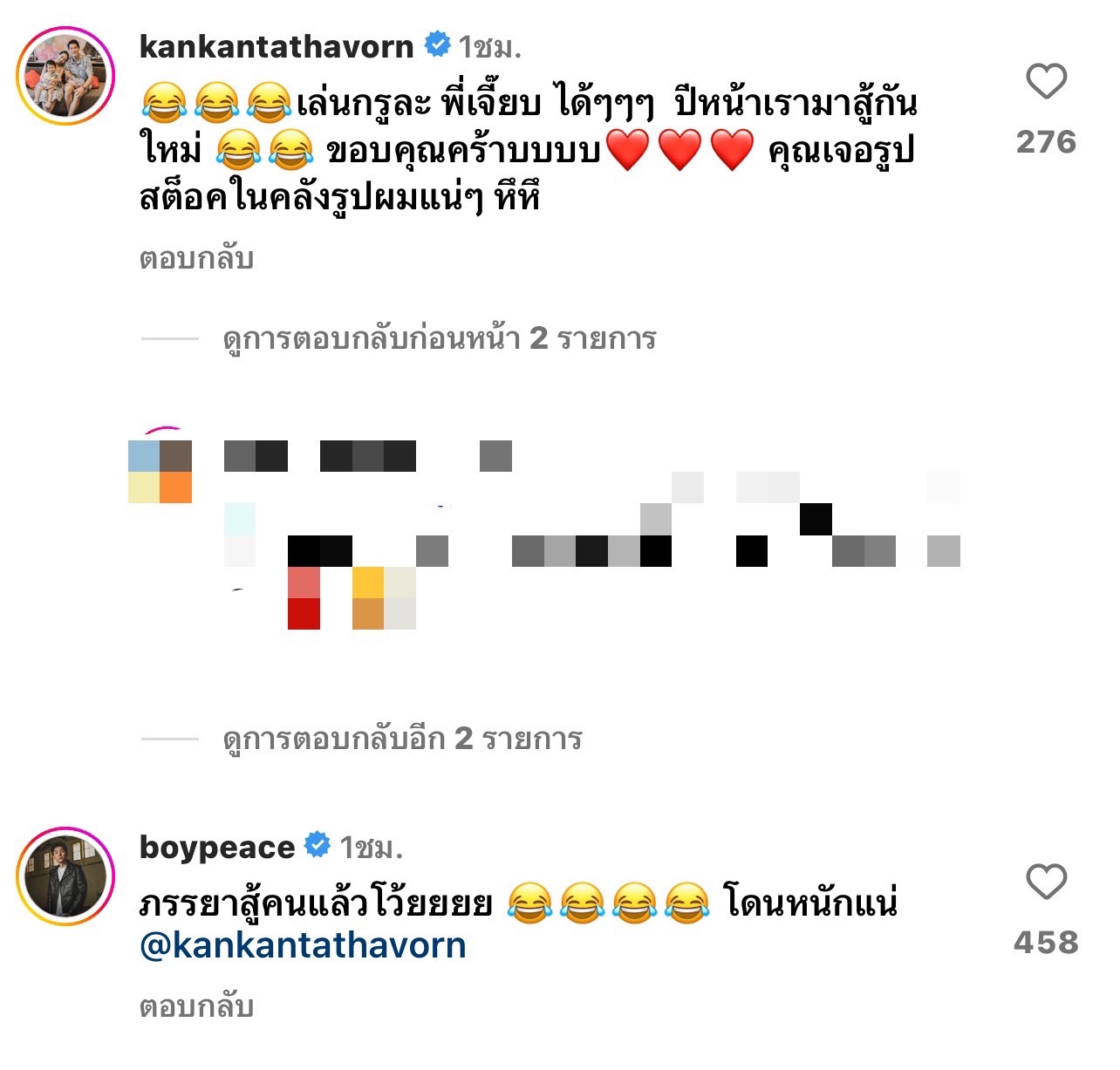Open kankantathavorn's profile picture
This screenshot has width=1120, height=1070.
click(65, 76)
